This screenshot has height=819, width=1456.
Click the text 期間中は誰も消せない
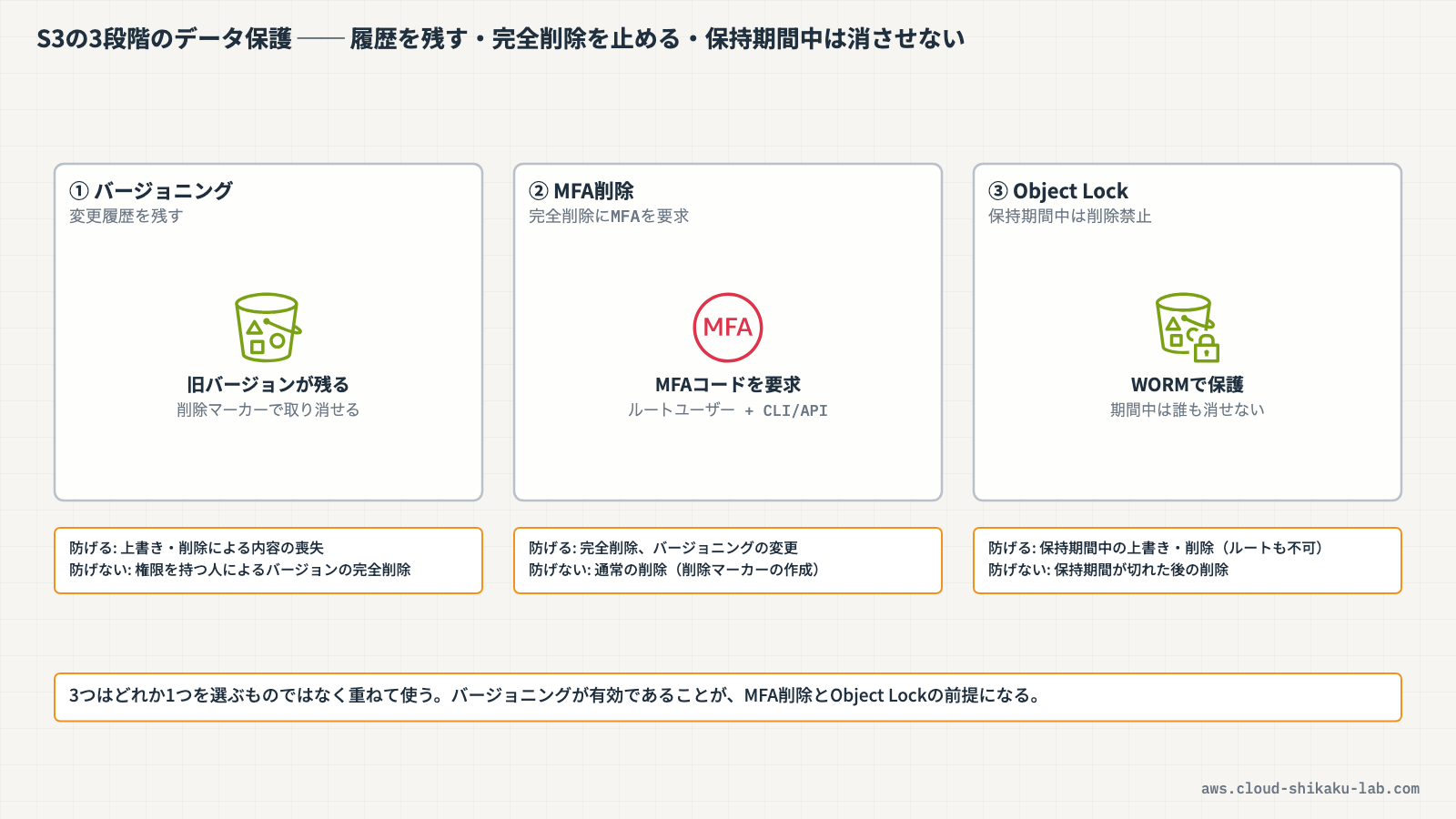tap(1188, 409)
